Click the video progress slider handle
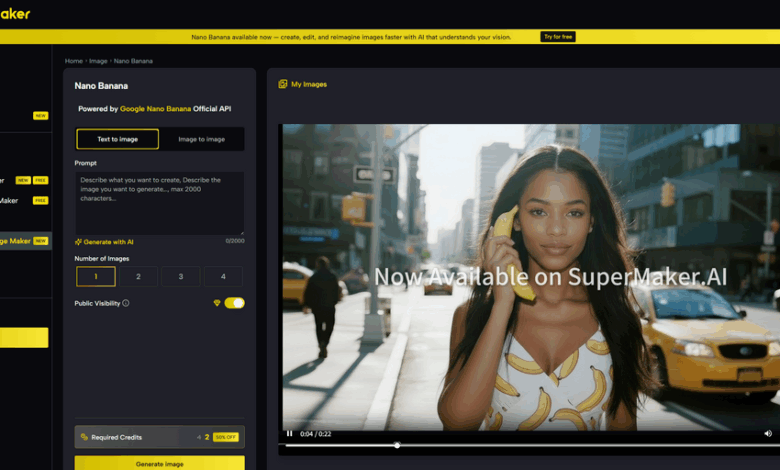780x470 pixels. 397,445
